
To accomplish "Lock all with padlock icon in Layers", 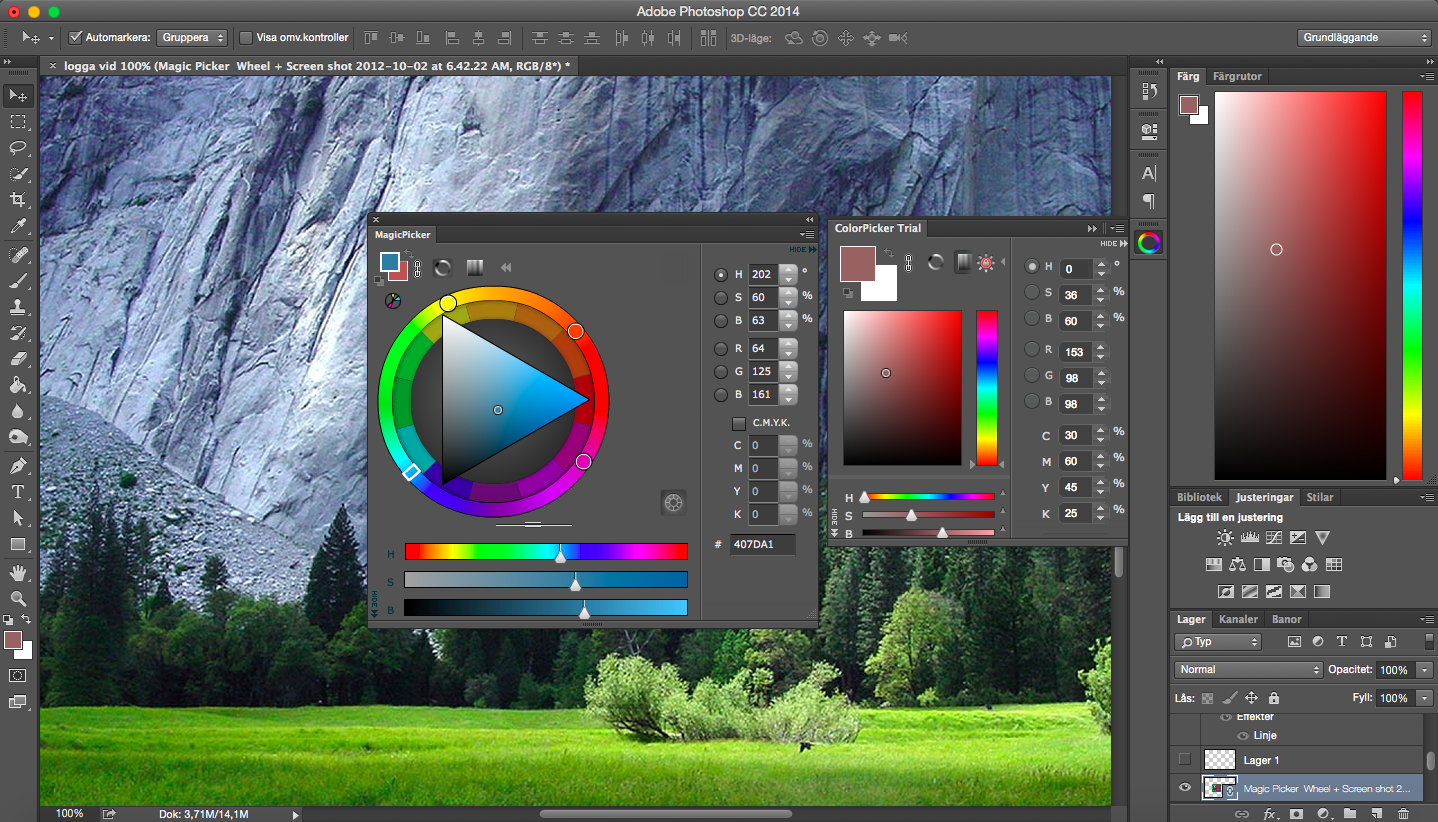I will coord(1273,698).
